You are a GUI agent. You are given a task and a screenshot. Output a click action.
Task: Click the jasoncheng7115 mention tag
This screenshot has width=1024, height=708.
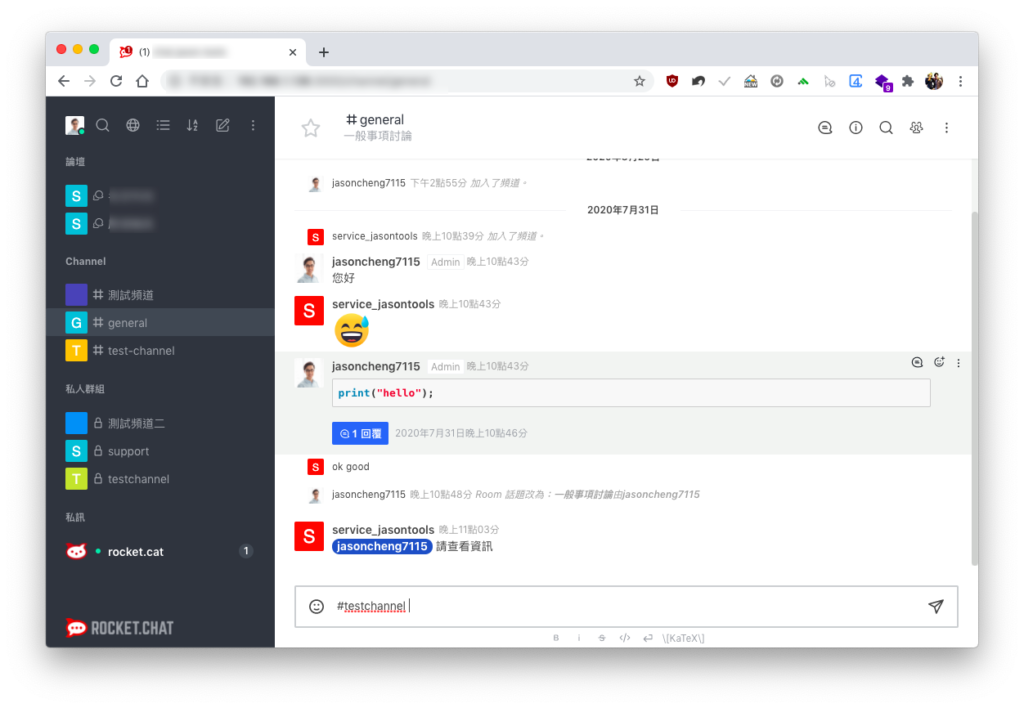[x=382, y=546]
